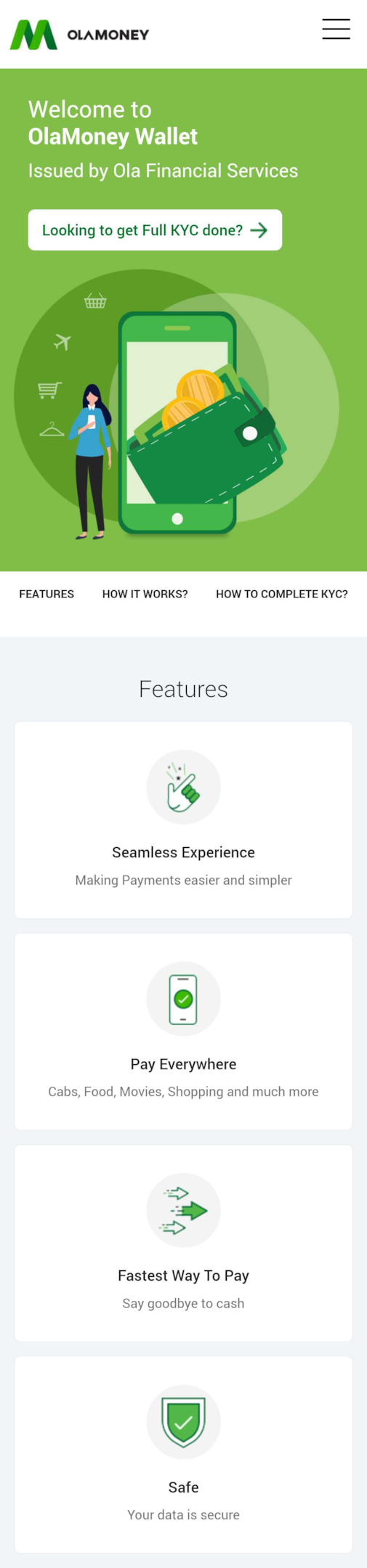Click the Pay Everywhere phone checkmark icon
Viewport: 367px width, 1568px height.
tap(183, 998)
